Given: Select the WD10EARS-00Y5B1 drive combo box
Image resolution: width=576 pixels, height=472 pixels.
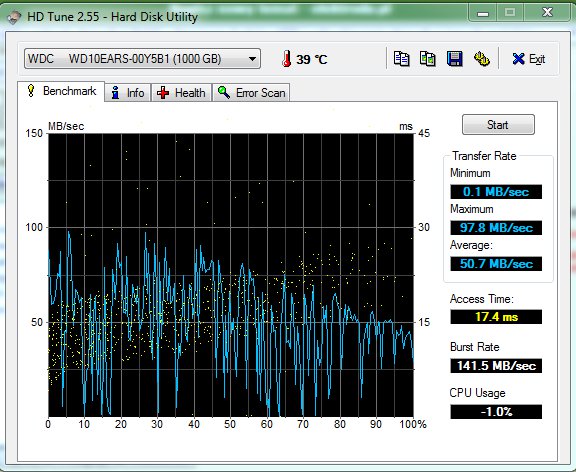Looking at the screenshot, I should [x=142, y=59].
